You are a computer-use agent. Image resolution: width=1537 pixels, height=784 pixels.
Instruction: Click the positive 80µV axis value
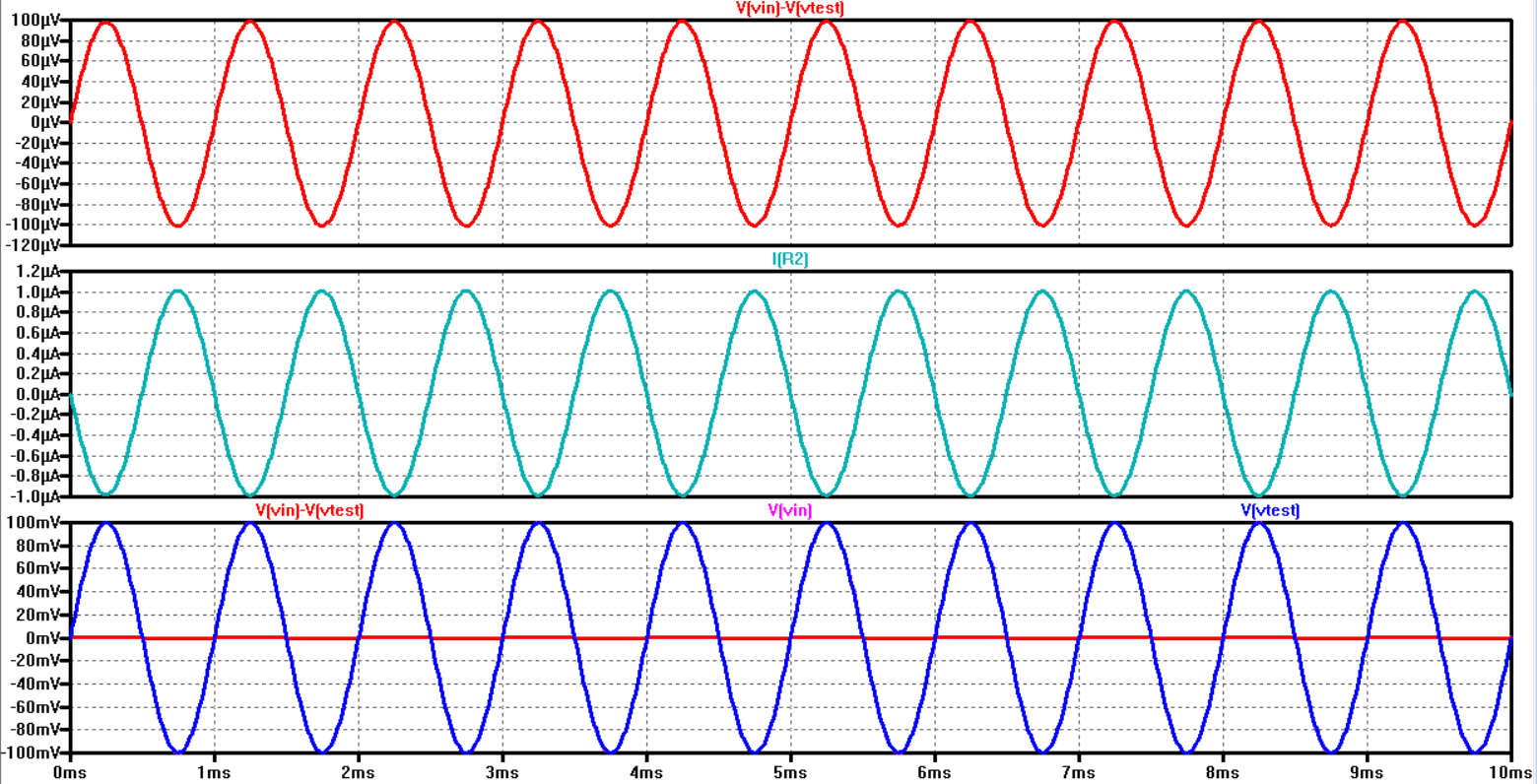tap(40, 41)
